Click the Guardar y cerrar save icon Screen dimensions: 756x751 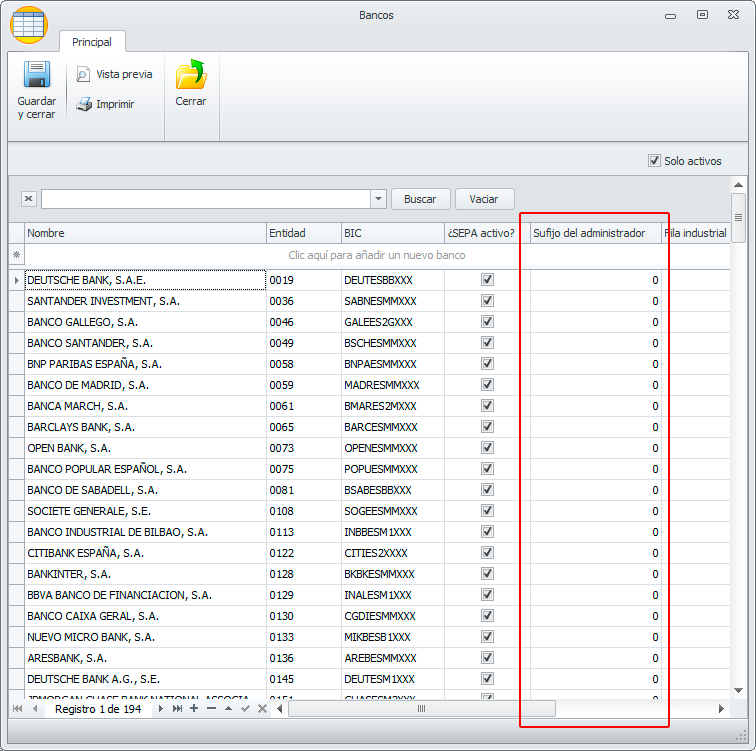tap(36, 76)
